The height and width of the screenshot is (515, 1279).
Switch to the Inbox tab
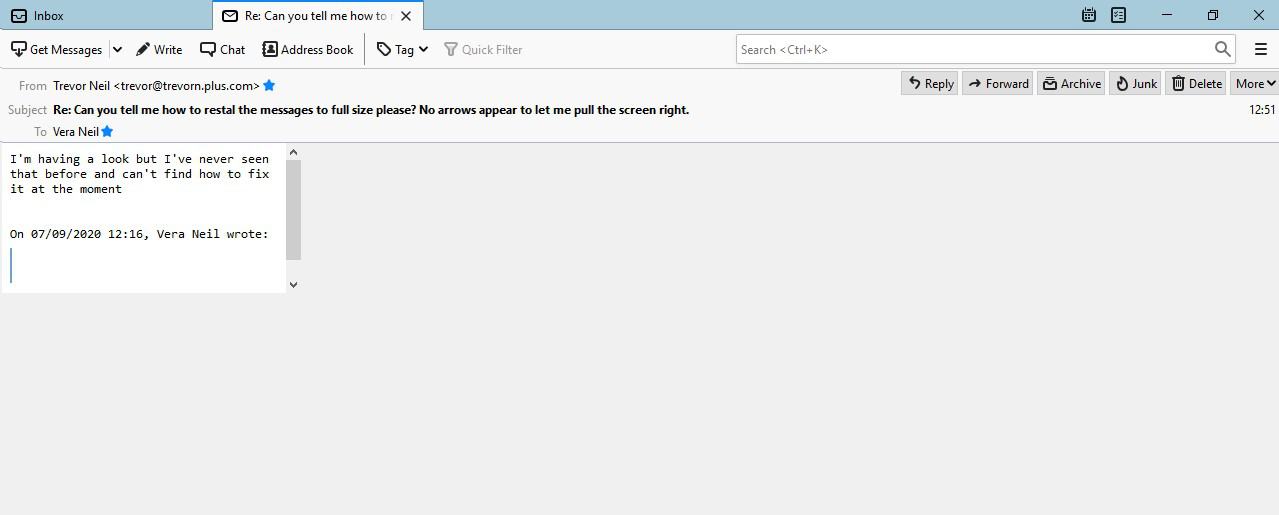click(x=106, y=15)
